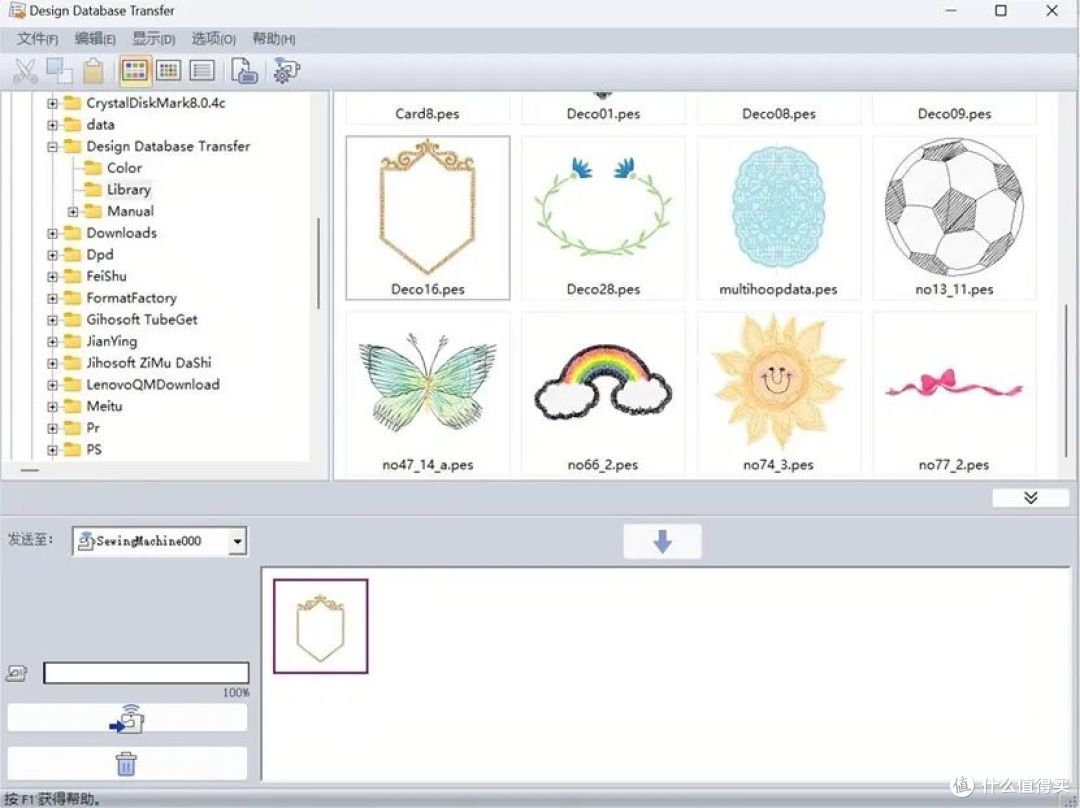The width and height of the screenshot is (1080, 808).
Task: Click the Deco09.pes file name
Action: pos(955,114)
